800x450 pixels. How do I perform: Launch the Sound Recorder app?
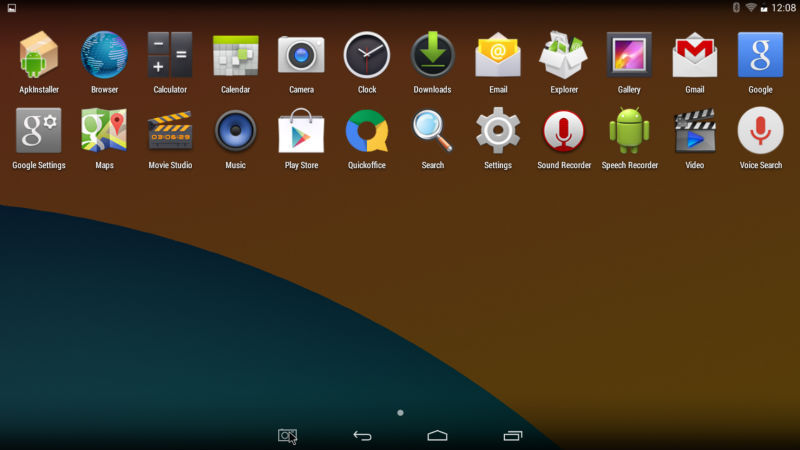click(564, 131)
